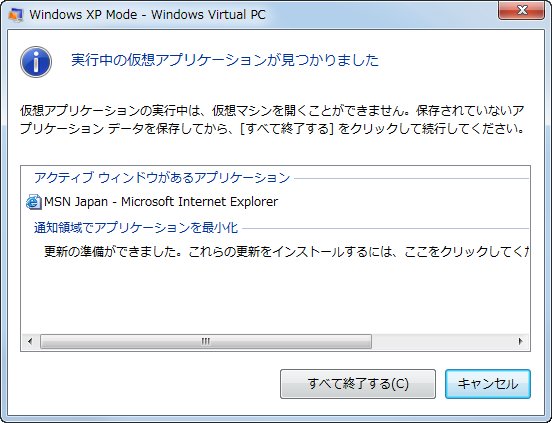The image size is (552, 423).
Task: Click the scrollbar right arrow
Action: [520, 341]
